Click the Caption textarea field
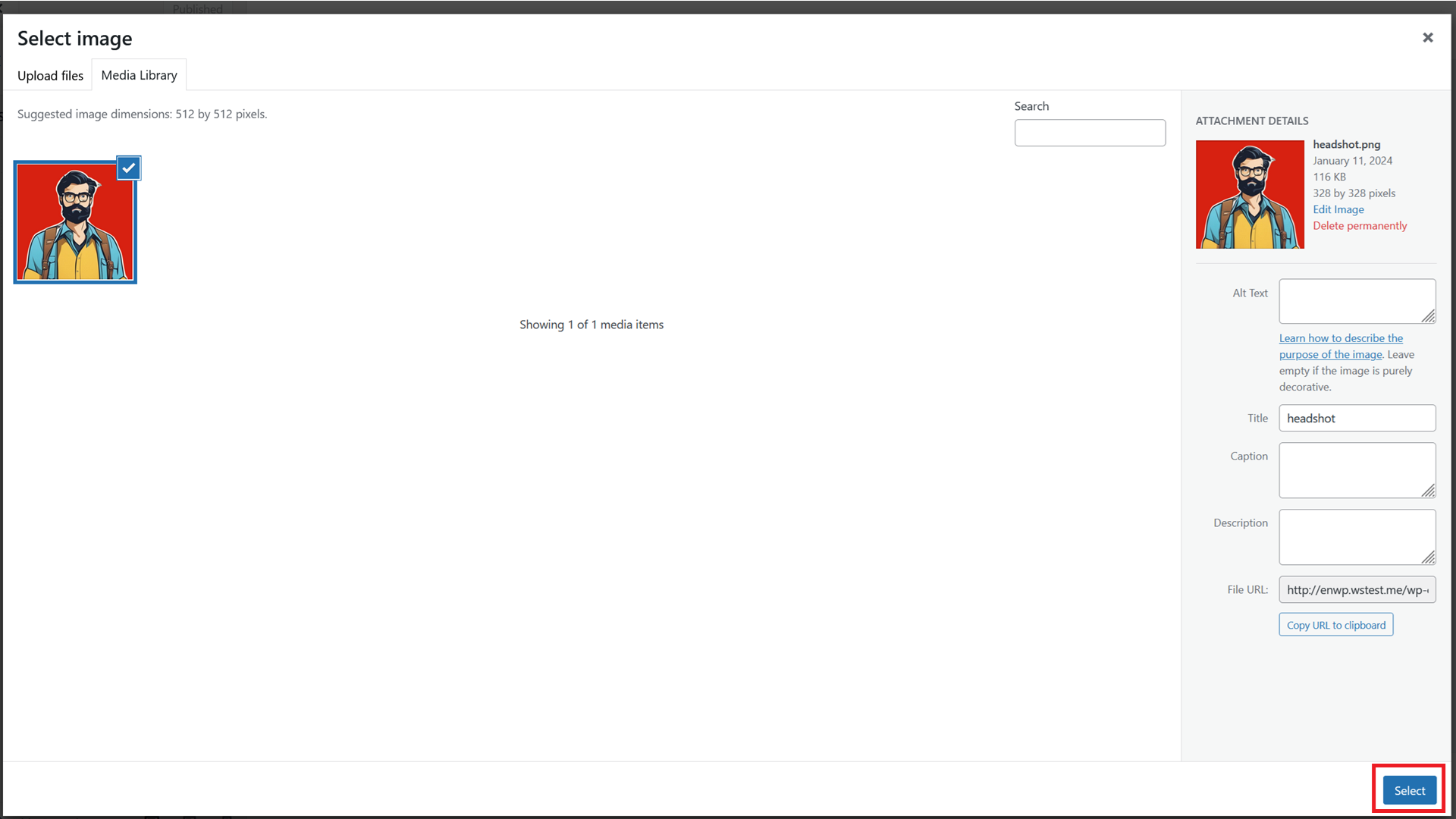Image resolution: width=1456 pixels, height=819 pixels. pos(1357,469)
